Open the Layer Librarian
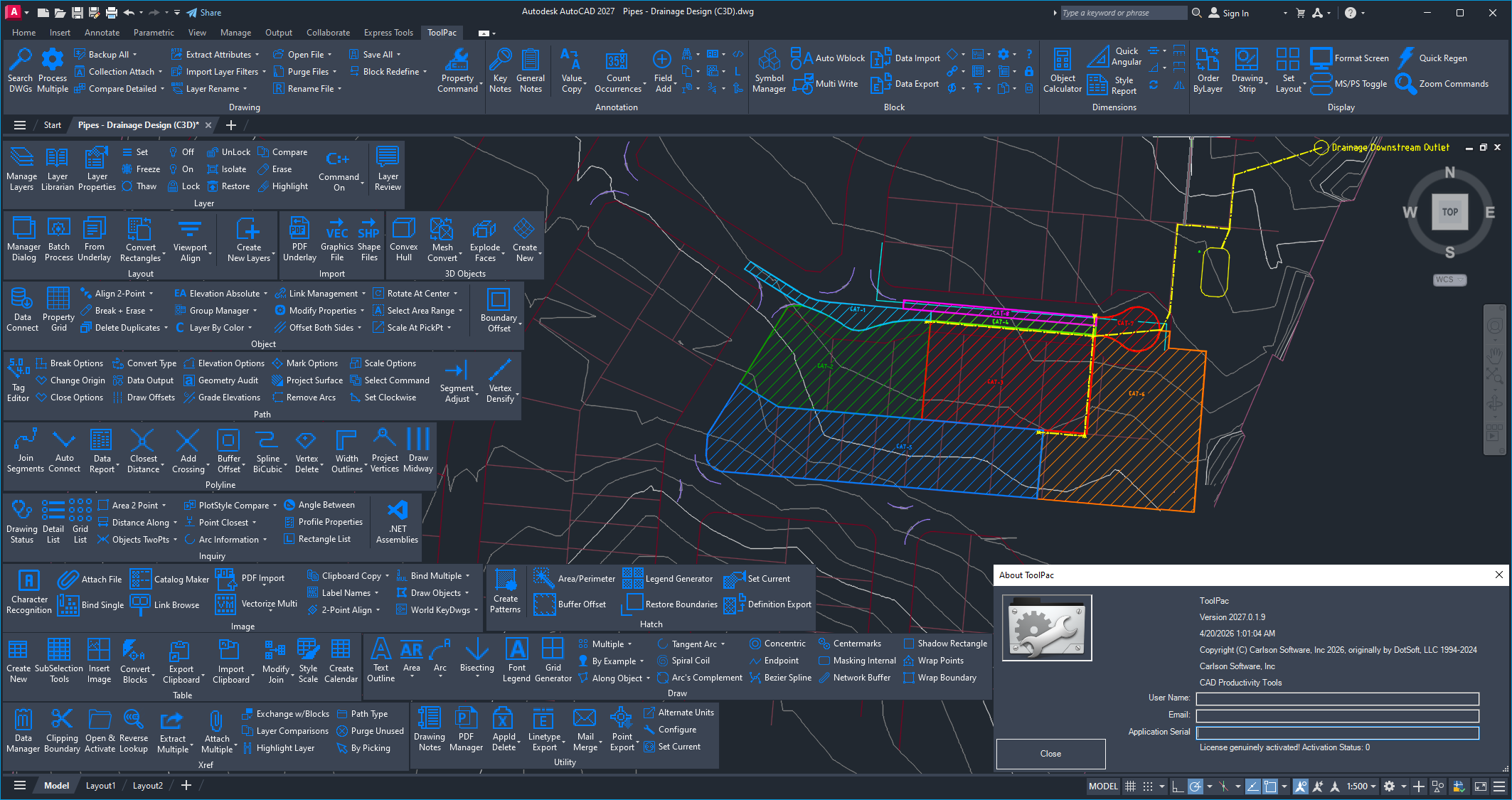Viewport: 1512px width, 800px height. [x=58, y=169]
